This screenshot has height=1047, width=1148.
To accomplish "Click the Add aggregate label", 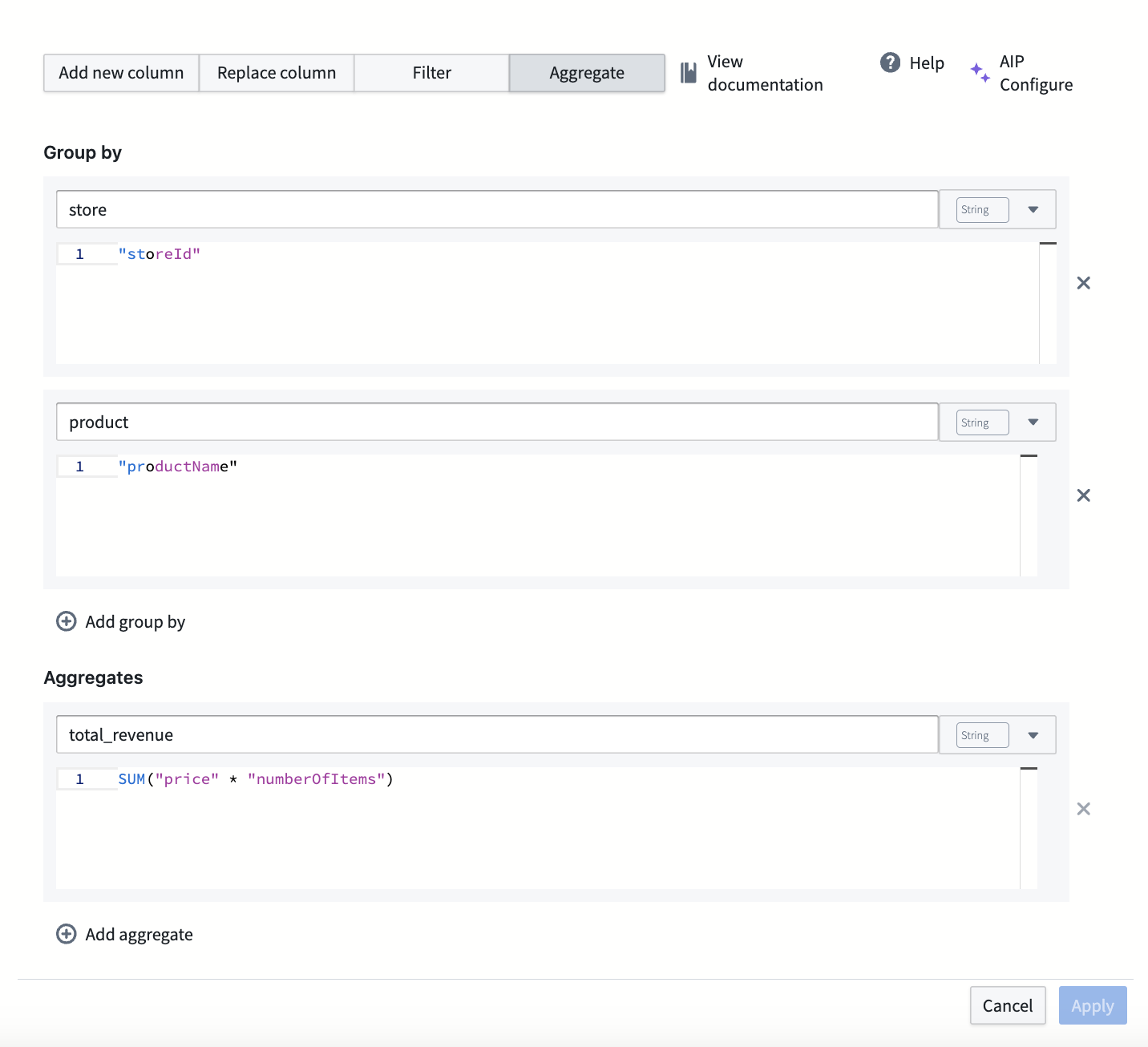I will pyautogui.click(x=139, y=935).
